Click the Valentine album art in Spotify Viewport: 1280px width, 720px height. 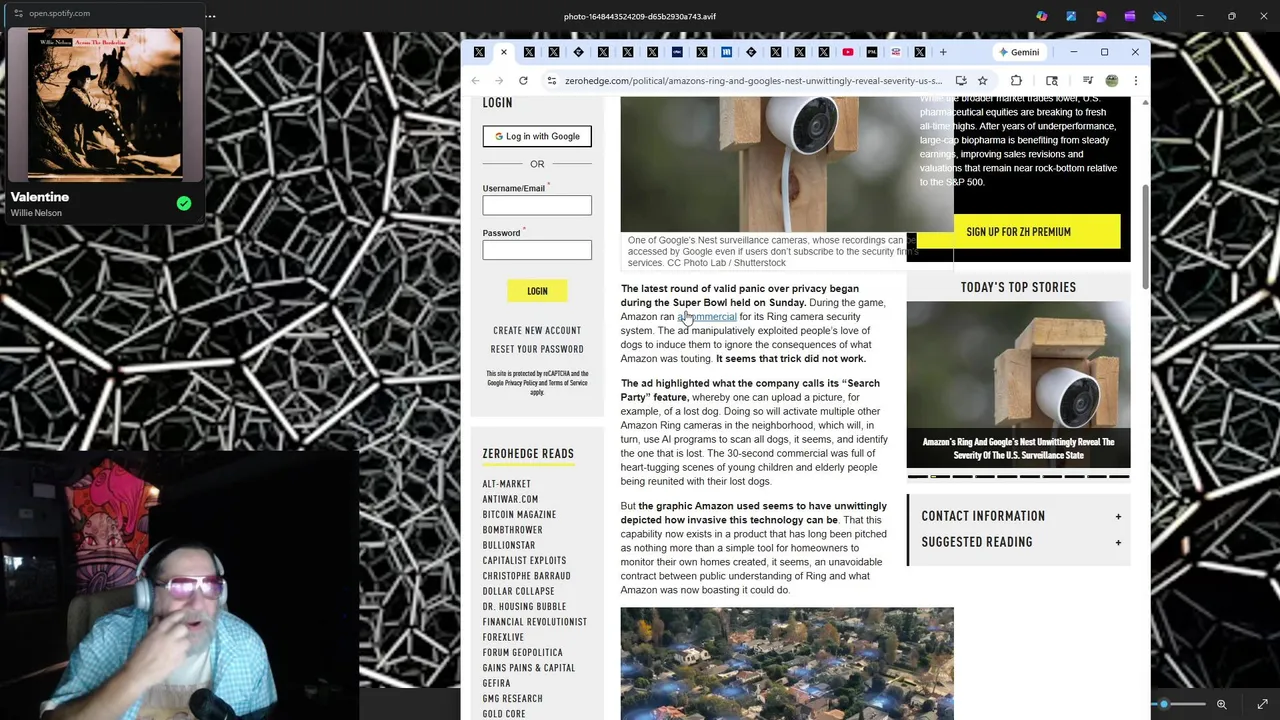point(105,103)
